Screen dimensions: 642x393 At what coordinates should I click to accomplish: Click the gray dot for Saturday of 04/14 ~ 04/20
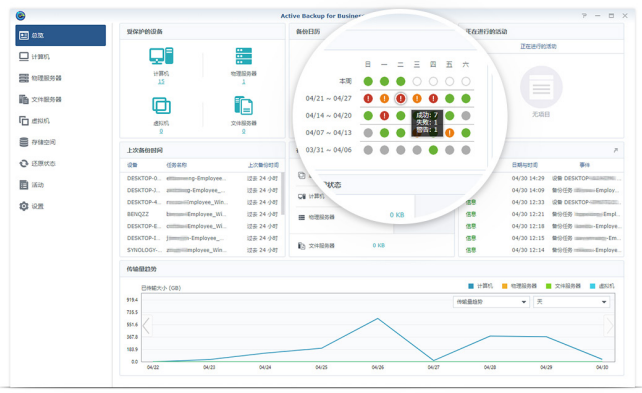coord(466,115)
